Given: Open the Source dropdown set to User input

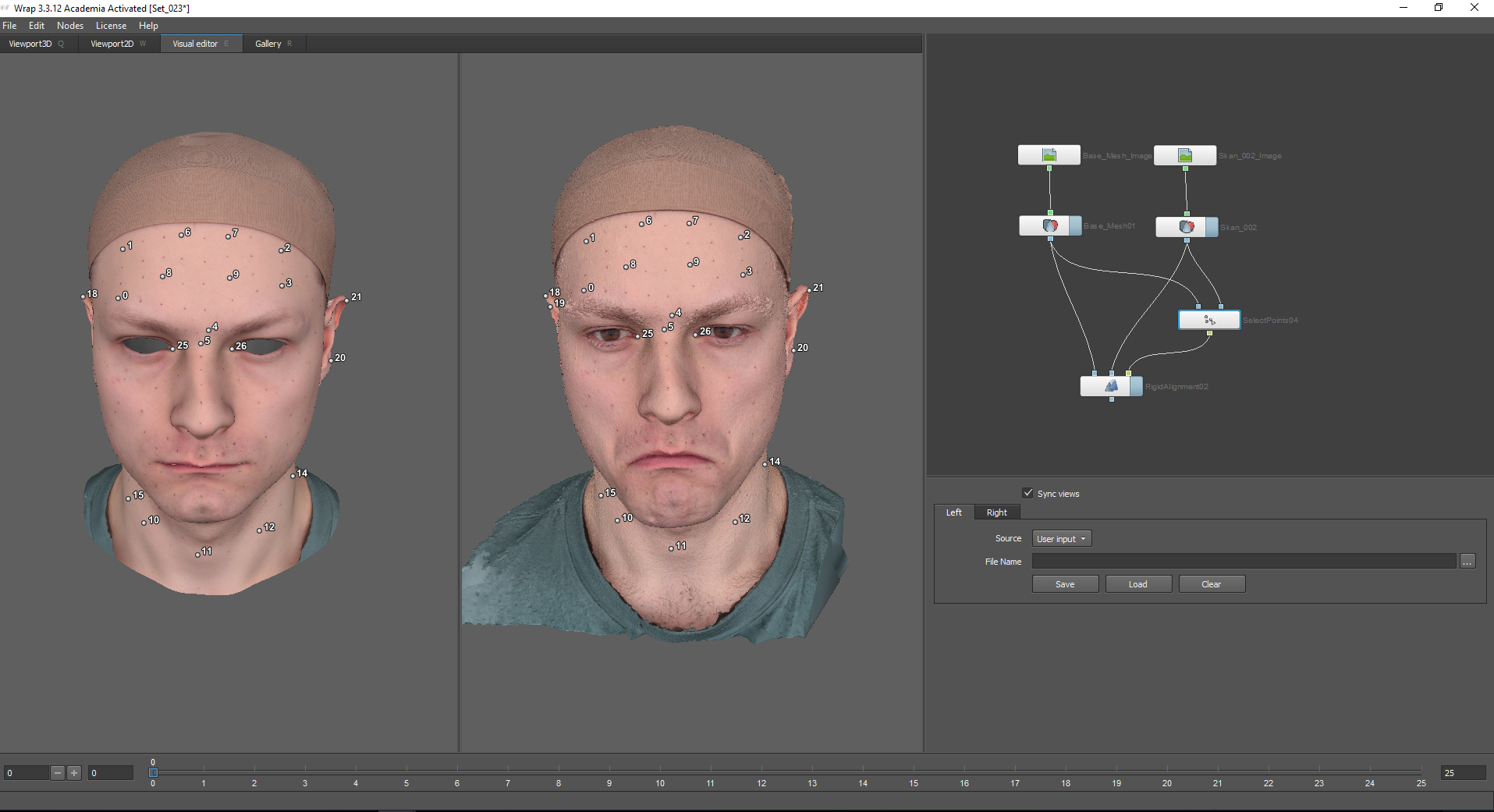Looking at the screenshot, I should click(1062, 539).
